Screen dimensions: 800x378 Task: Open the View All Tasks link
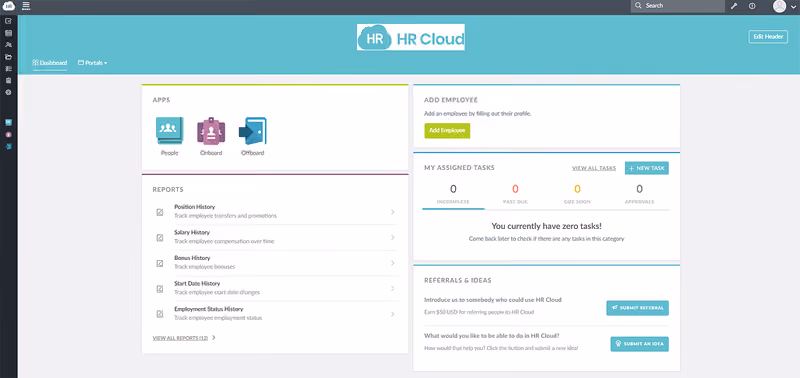[x=594, y=168]
